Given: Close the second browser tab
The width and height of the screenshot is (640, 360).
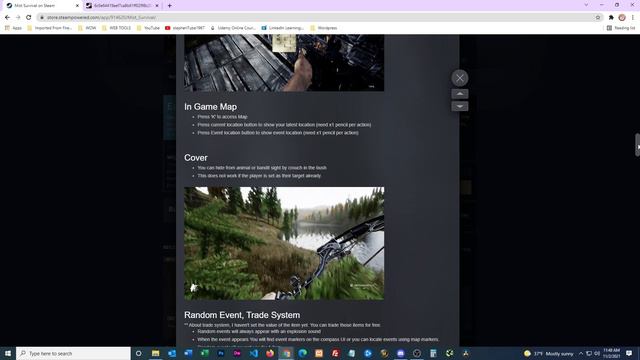Looking at the screenshot, I should point(157,6).
